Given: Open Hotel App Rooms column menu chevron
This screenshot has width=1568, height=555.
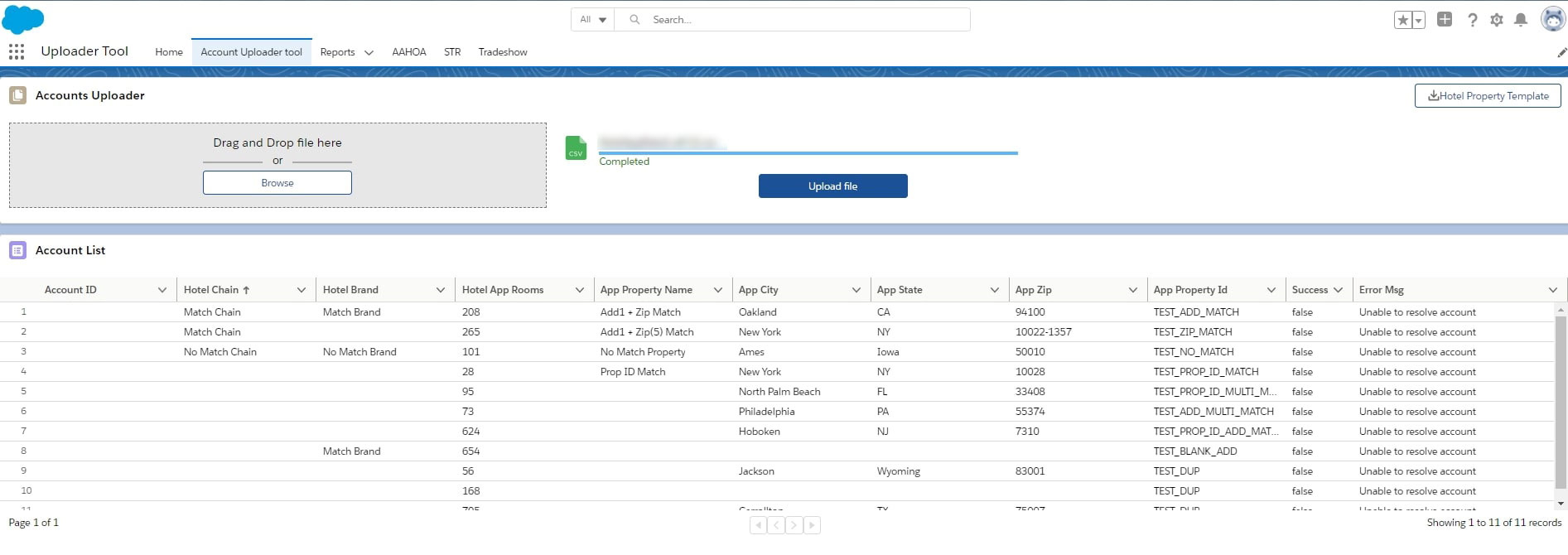Looking at the screenshot, I should pyautogui.click(x=580, y=290).
